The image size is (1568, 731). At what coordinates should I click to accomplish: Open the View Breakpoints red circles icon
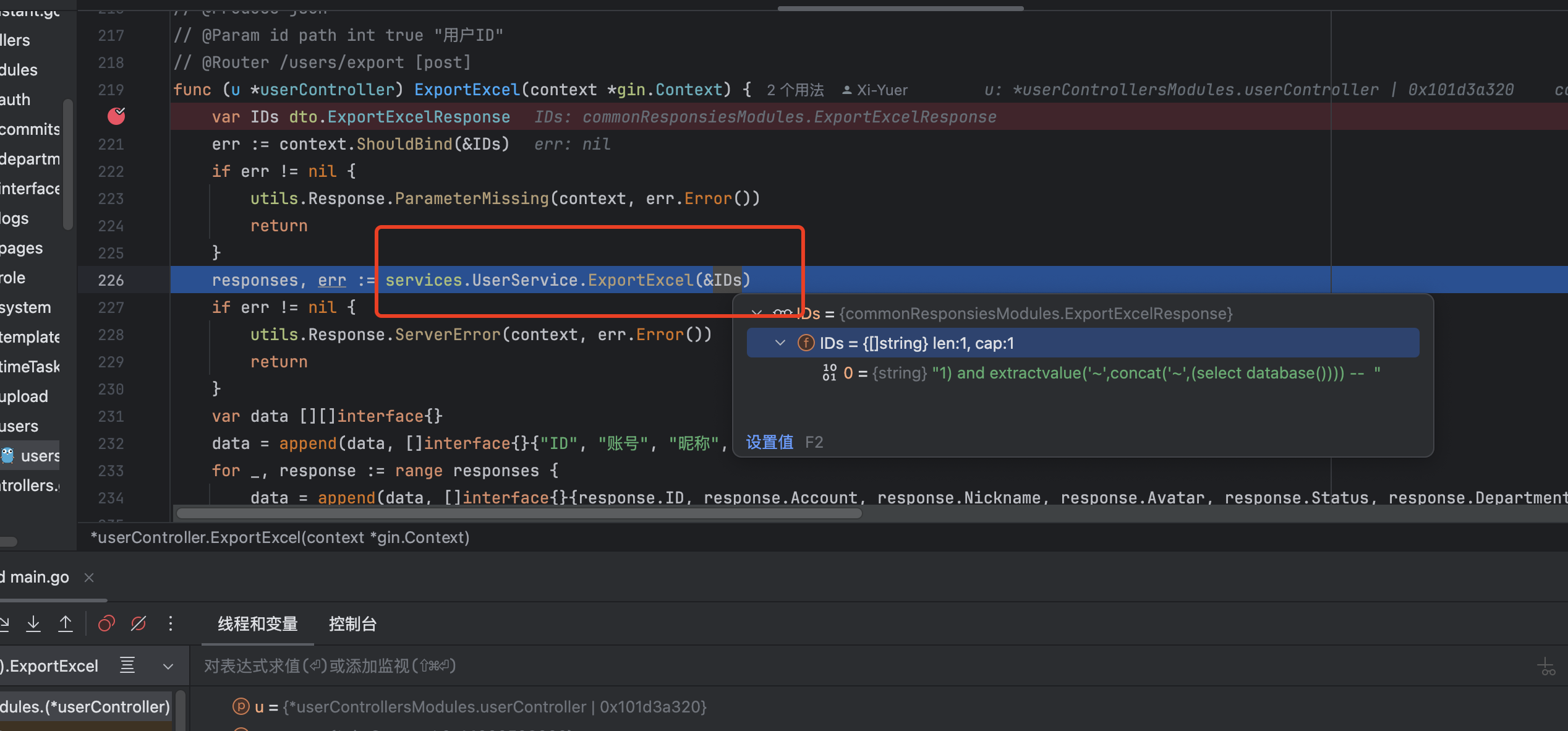(106, 623)
